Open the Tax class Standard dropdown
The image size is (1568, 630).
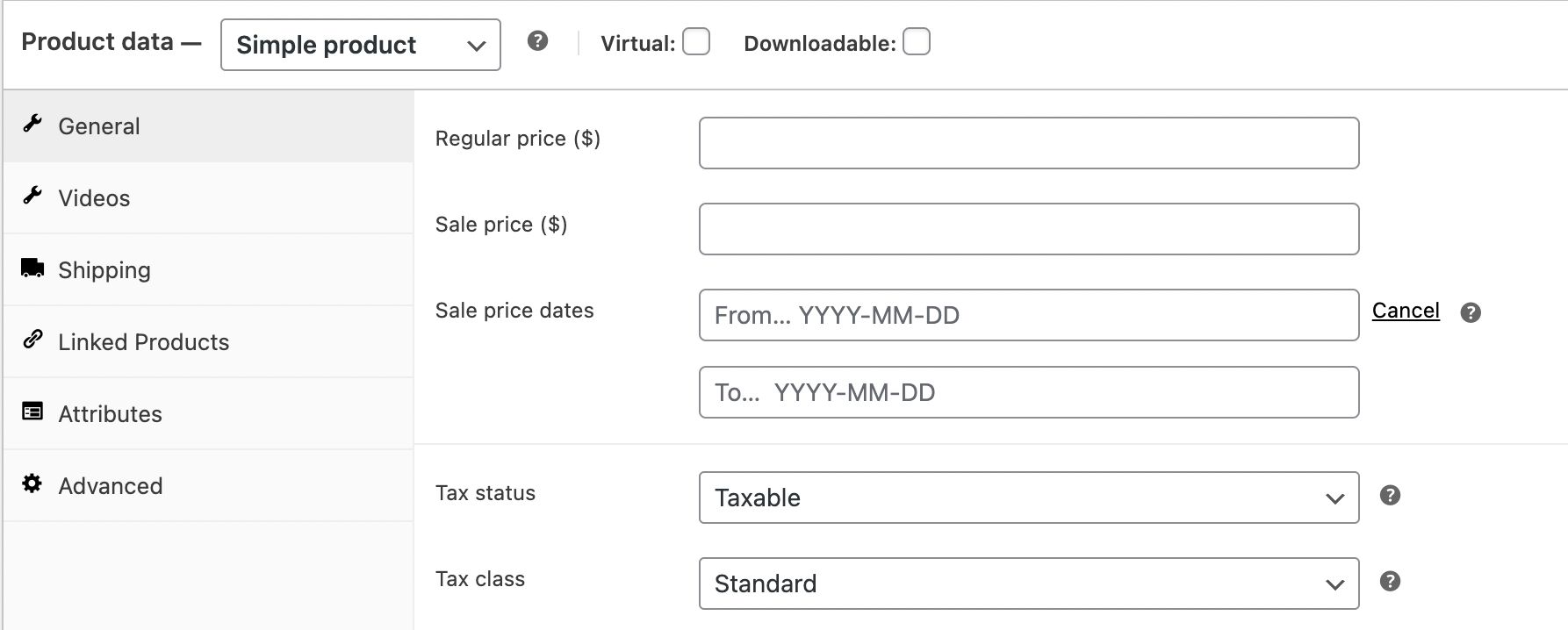click(1029, 583)
